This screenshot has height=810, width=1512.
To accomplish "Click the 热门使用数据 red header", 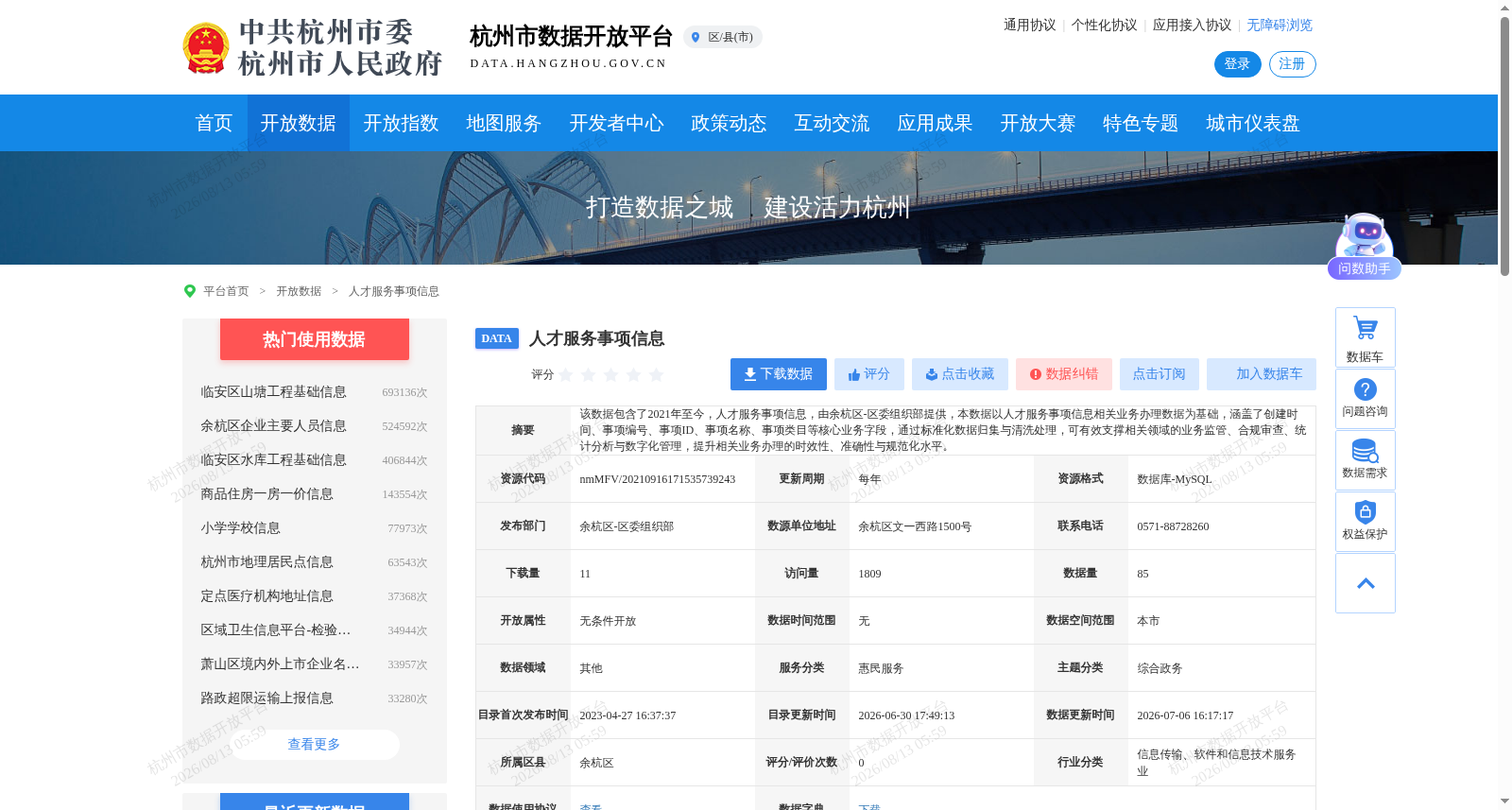I will tap(314, 339).
